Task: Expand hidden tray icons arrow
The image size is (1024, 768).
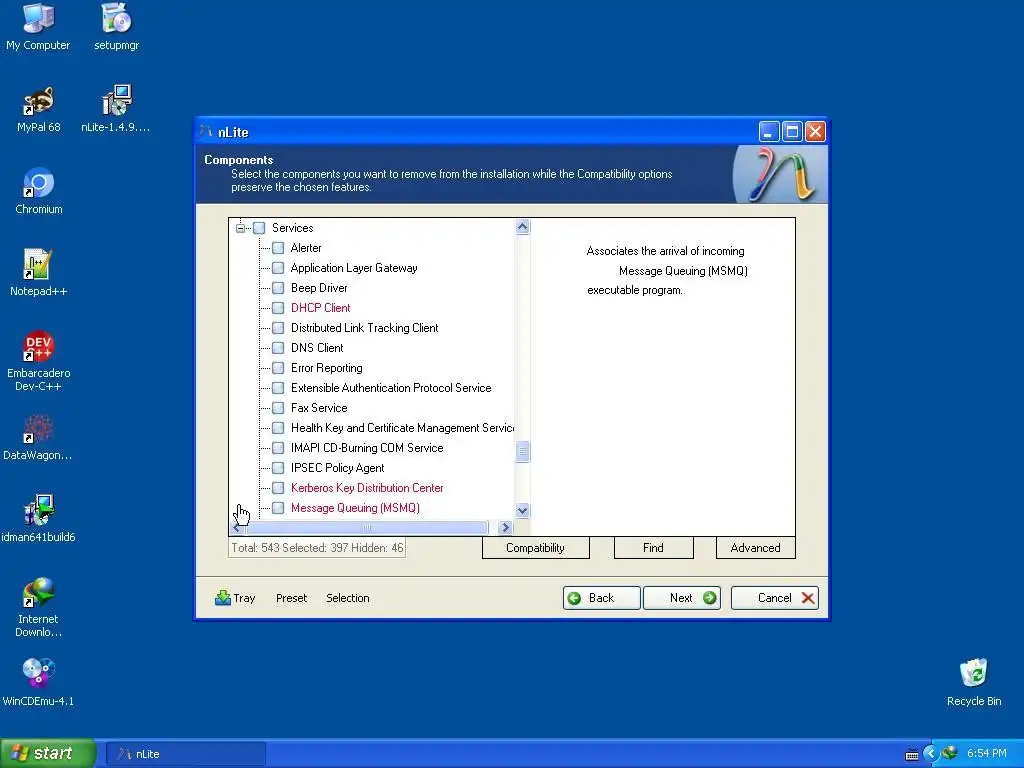Action: (931, 754)
